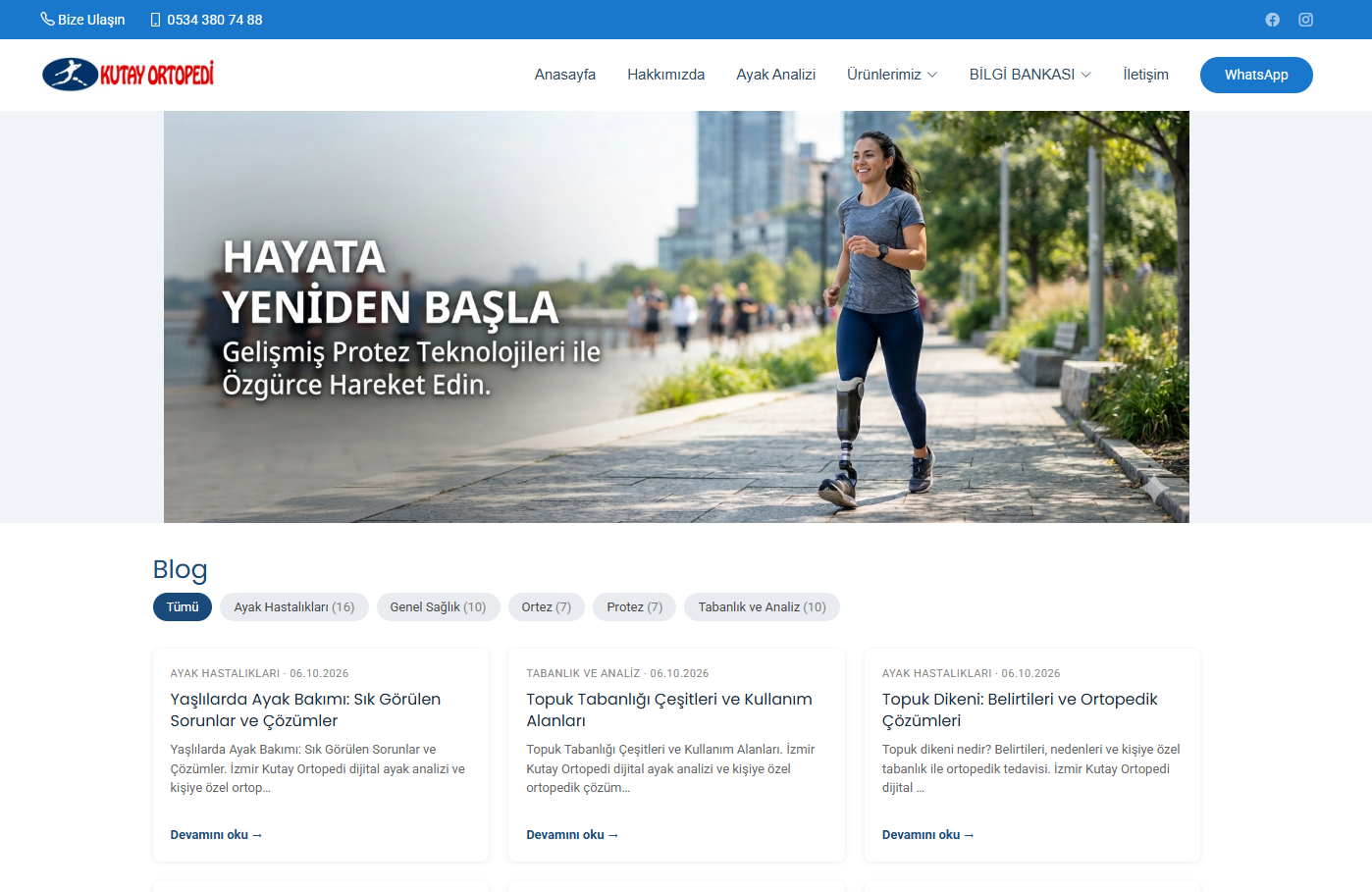This screenshot has width=1372, height=892.
Task: Filter blog by Genel Sağlık (10)
Action: pos(439,607)
